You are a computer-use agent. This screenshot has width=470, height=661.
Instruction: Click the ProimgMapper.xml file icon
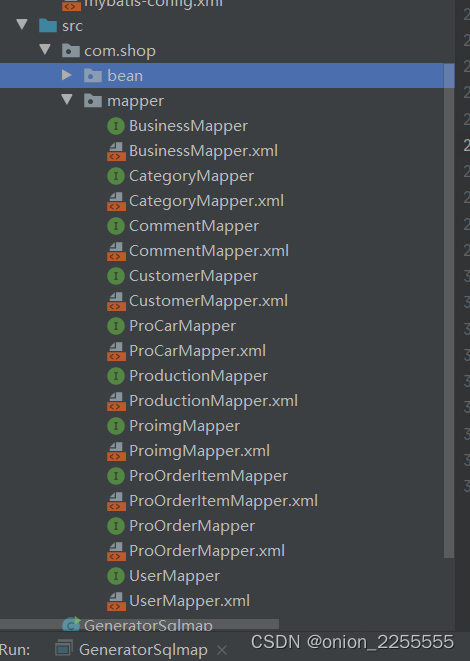(x=116, y=451)
